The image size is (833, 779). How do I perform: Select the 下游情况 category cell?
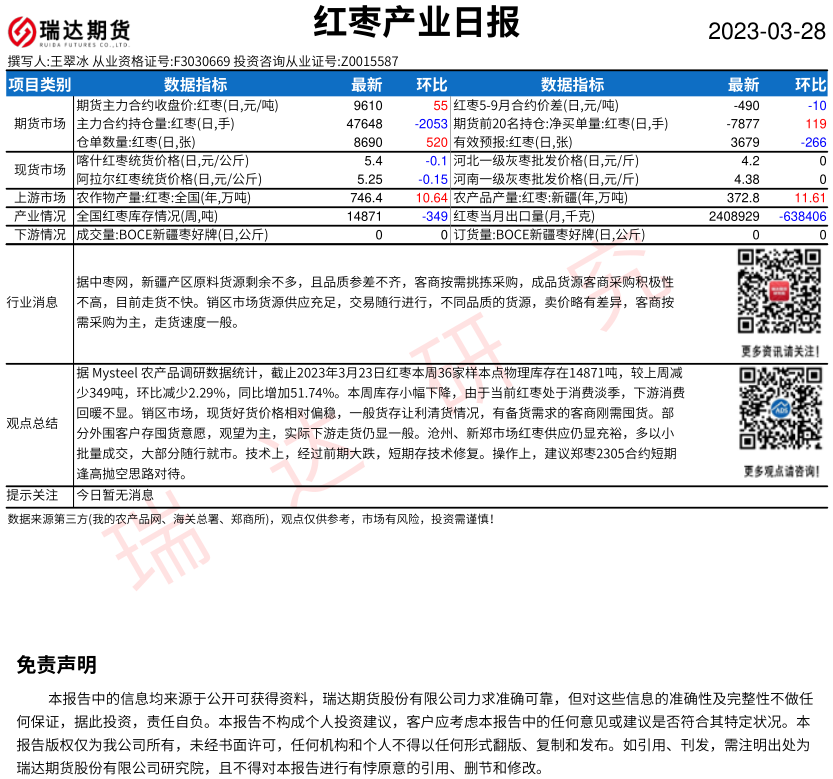pyautogui.click(x=39, y=234)
